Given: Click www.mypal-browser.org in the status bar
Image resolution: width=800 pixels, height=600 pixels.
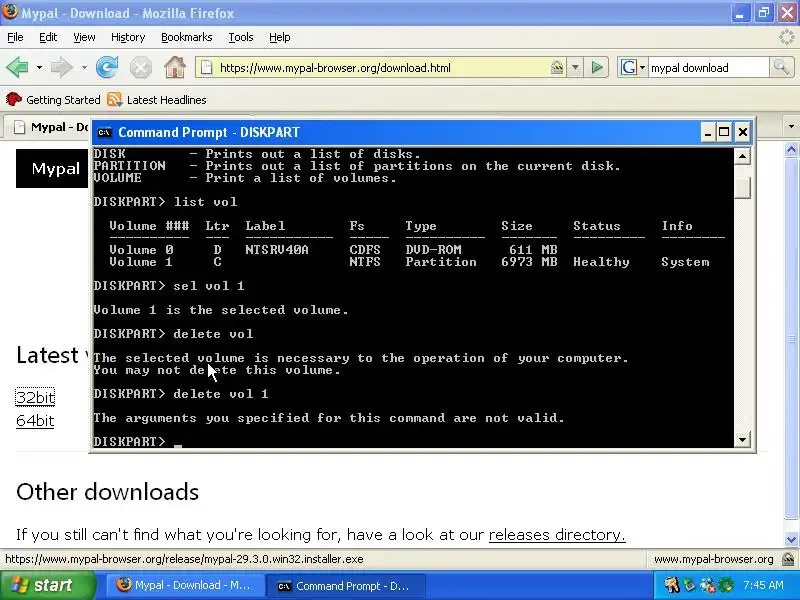Looking at the screenshot, I should click(714, 559).
